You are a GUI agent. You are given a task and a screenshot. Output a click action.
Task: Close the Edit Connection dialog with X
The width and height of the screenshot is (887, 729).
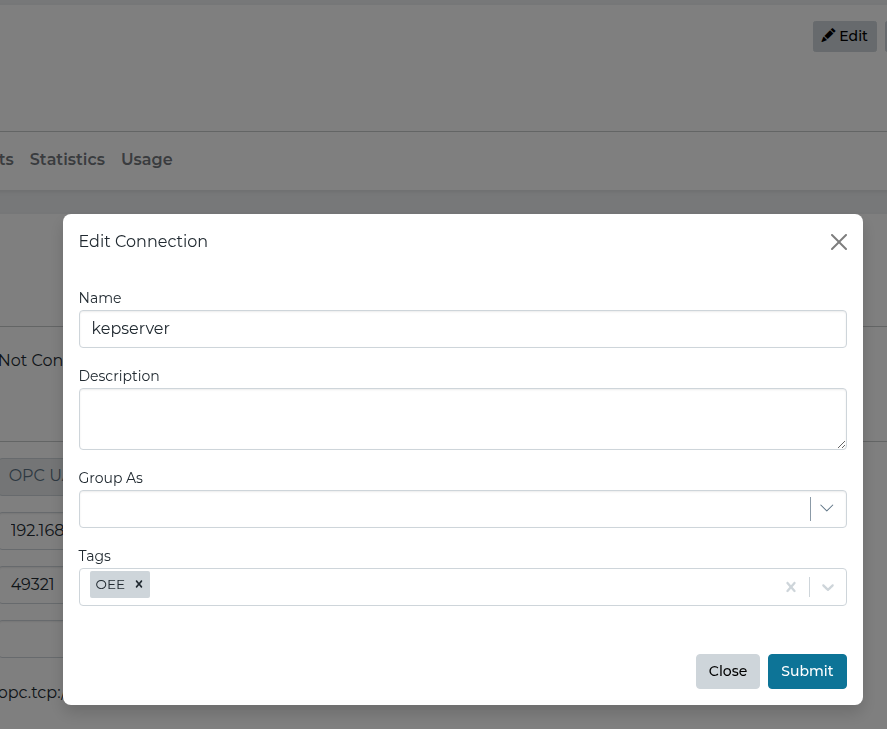click(x=838, y=242)
